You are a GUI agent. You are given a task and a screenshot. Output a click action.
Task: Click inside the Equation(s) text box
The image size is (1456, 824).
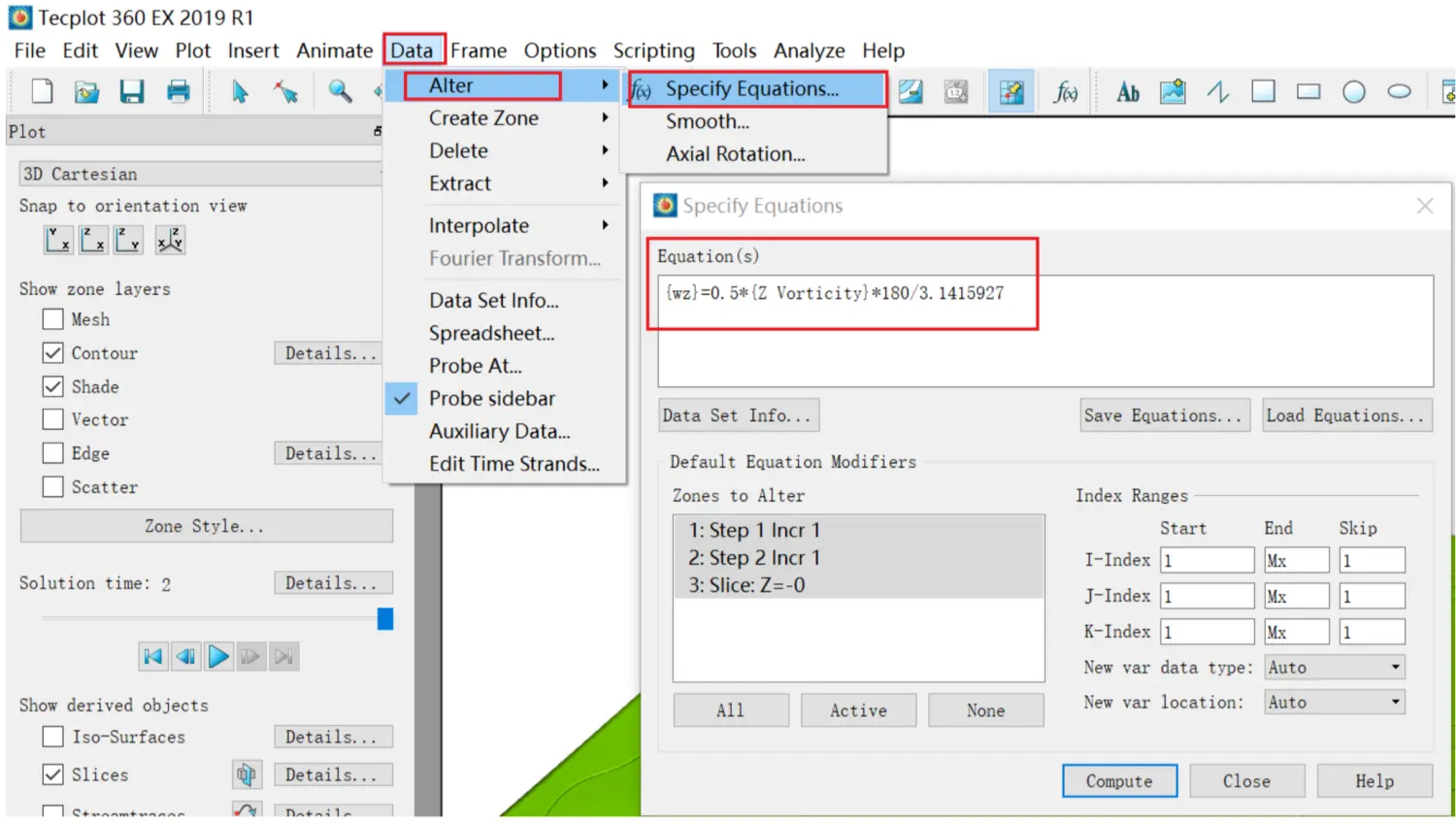(1045, 331)
